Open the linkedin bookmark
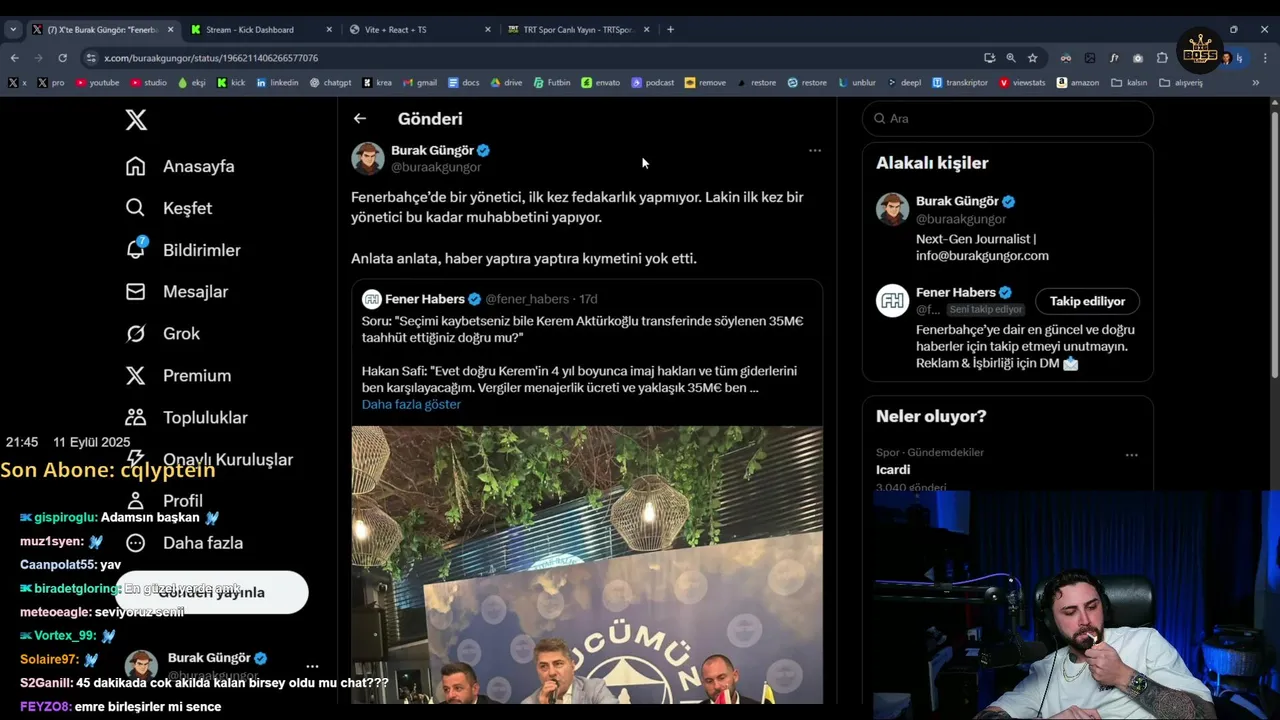The height and width of the screenshot is (720, 1280). pos(277,83)
